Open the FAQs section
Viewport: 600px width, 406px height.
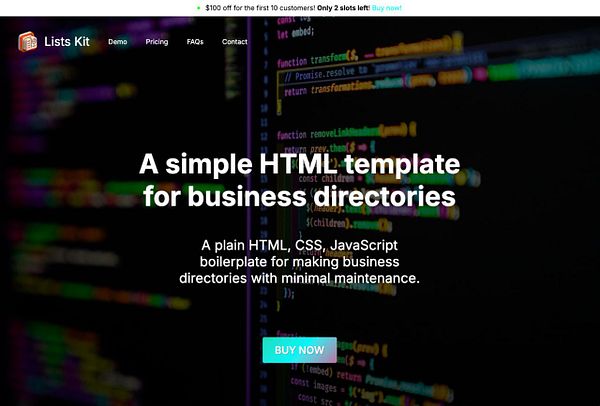click(x=195, y=42)
